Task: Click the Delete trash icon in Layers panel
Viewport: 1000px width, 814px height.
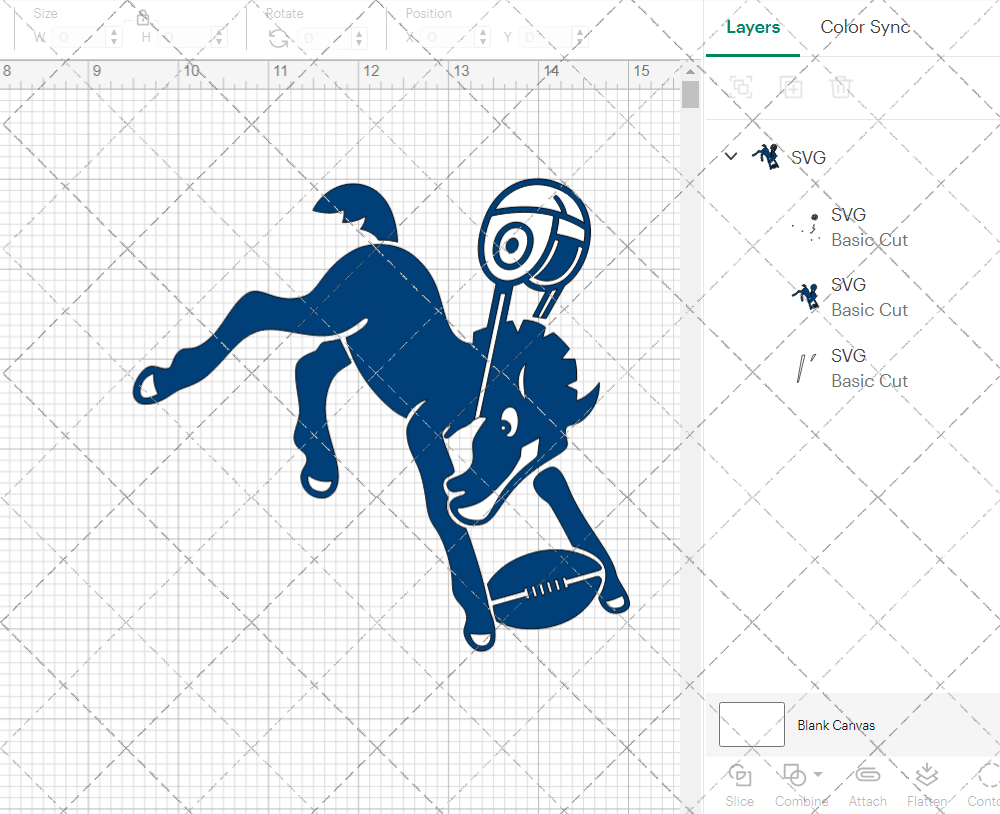Action: 841,87
